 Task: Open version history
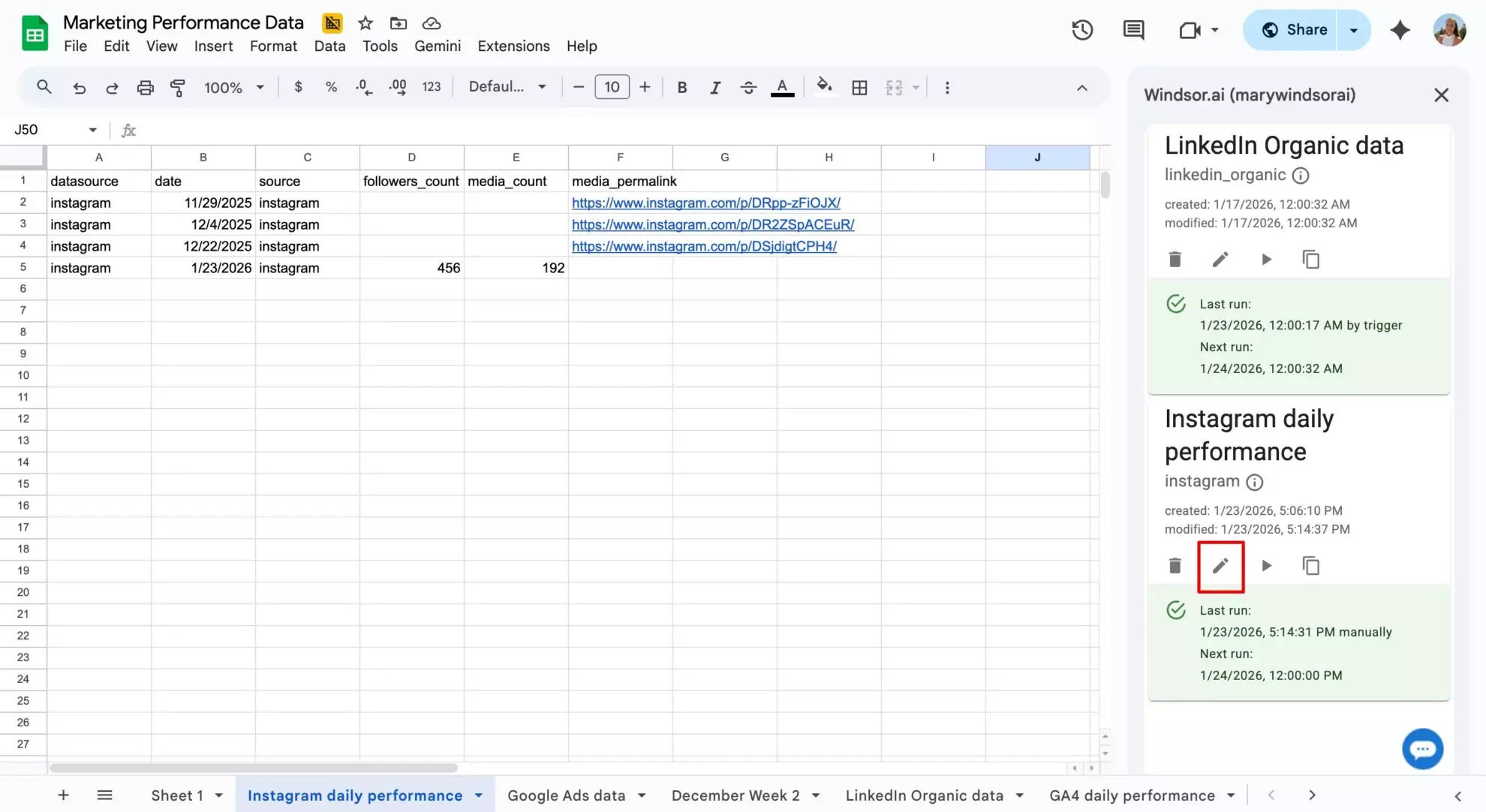(1081, 30)
